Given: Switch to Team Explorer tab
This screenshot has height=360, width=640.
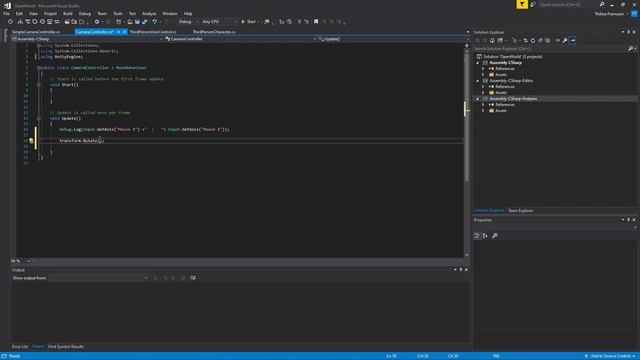Looking at the screenshot, I should (520, 211).
